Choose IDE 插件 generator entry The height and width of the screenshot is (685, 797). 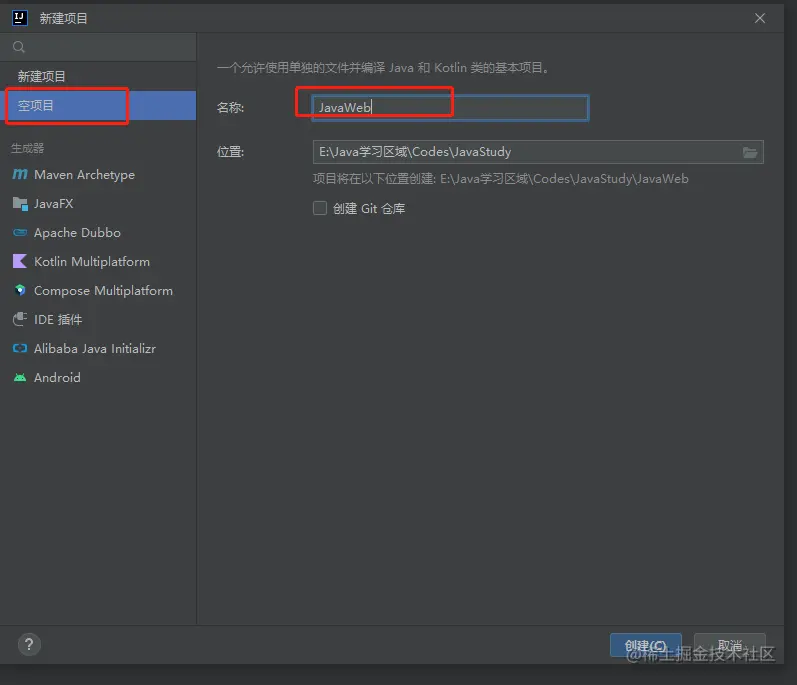98,319
